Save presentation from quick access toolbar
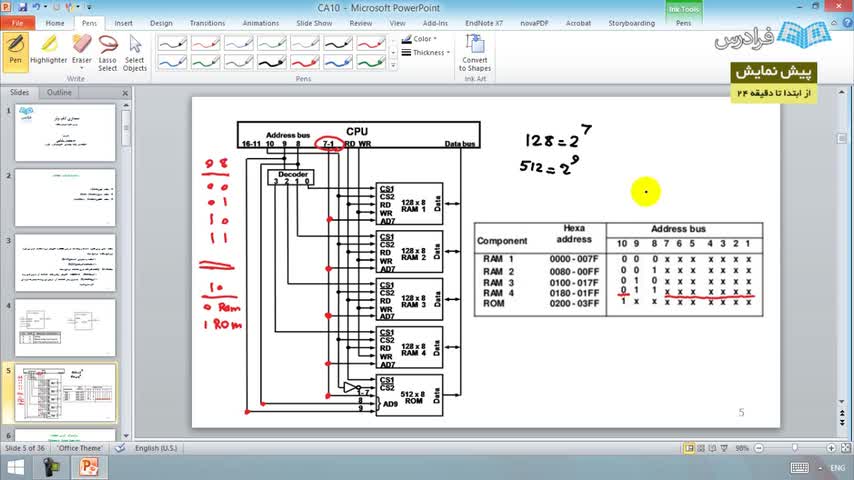This screenshot has width=854, height=480. [22, 7]
